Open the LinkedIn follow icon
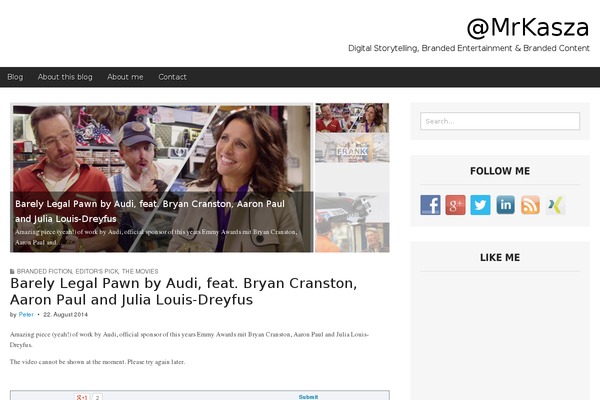The height and width of the screenshot is (400, 600). [505, 205]
